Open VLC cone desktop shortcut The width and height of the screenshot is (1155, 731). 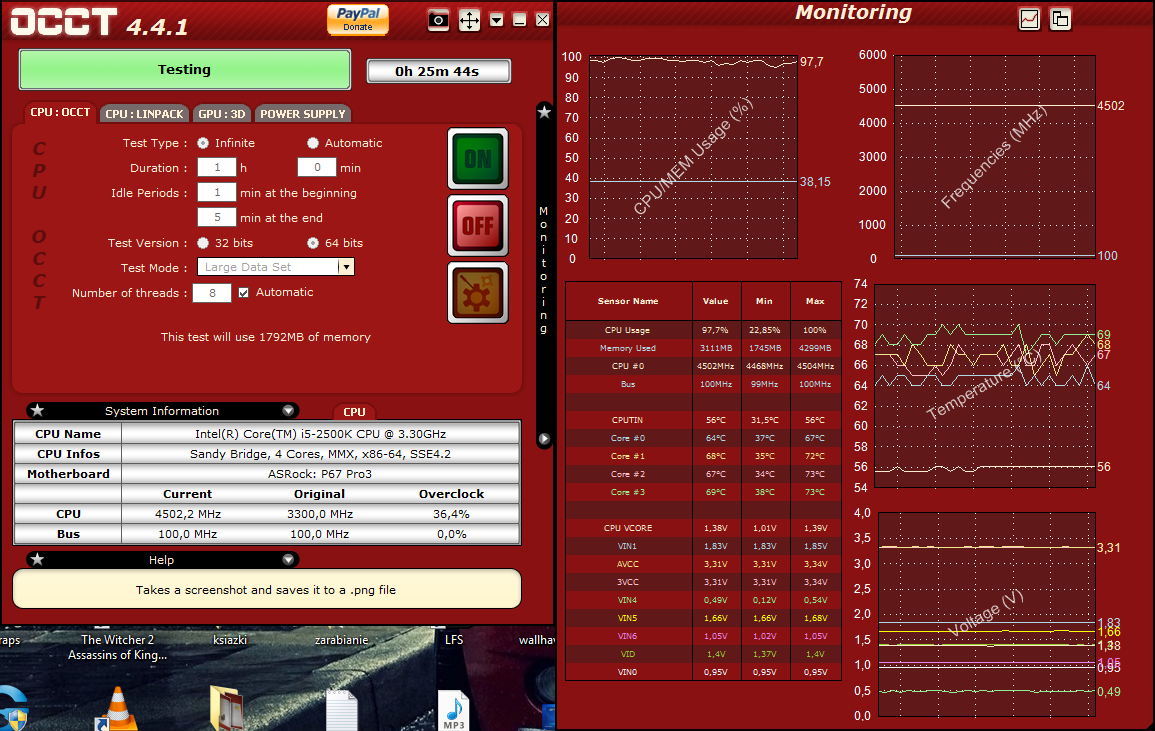(x=116, y=708)
